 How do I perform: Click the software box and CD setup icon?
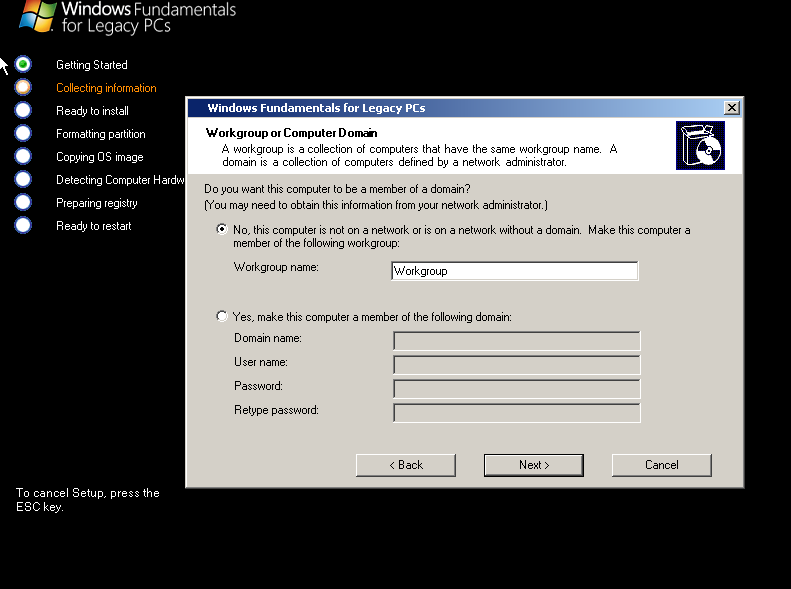coord(700,145)
